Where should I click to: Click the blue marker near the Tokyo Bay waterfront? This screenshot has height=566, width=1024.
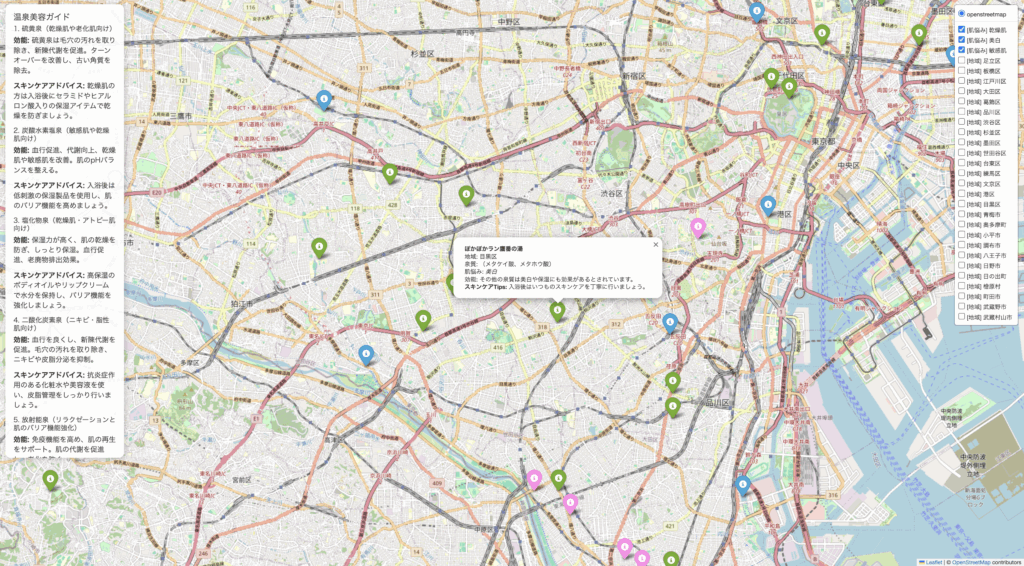(743, 485)
